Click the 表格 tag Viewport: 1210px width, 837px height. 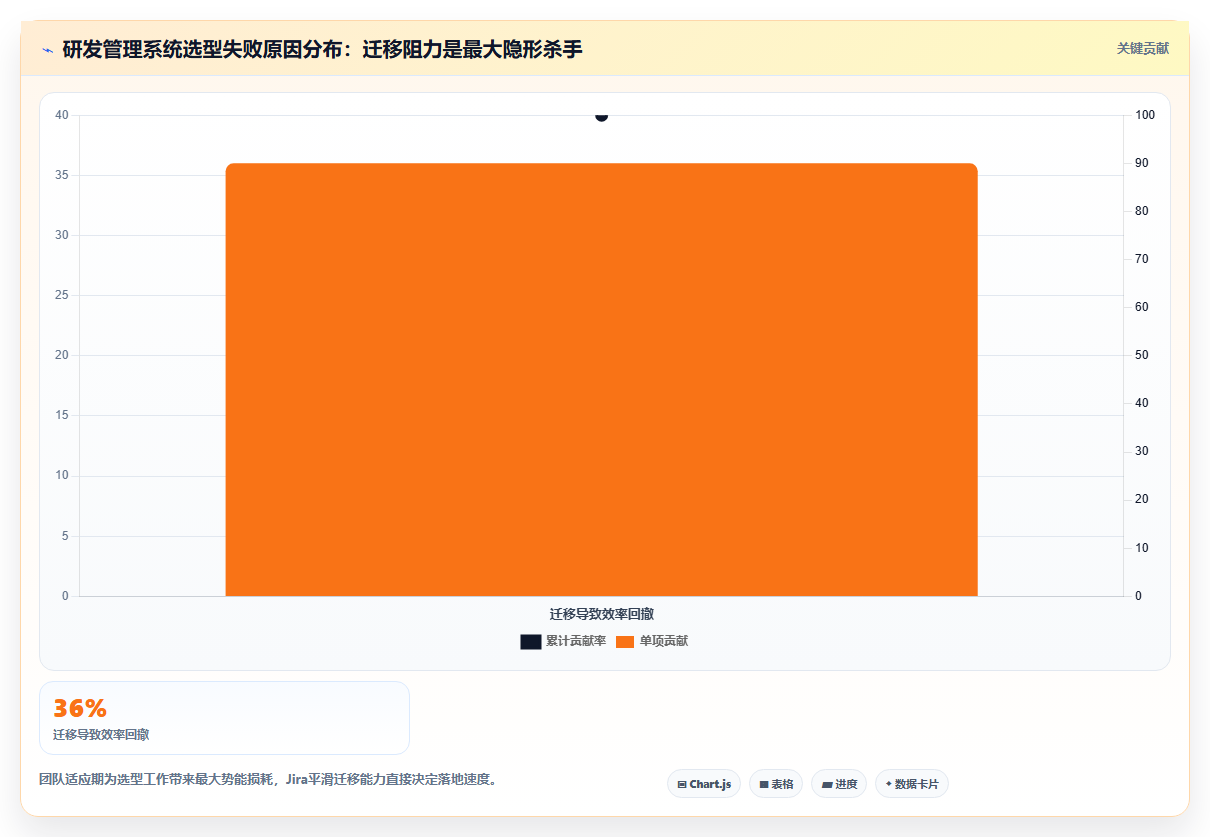776,784
